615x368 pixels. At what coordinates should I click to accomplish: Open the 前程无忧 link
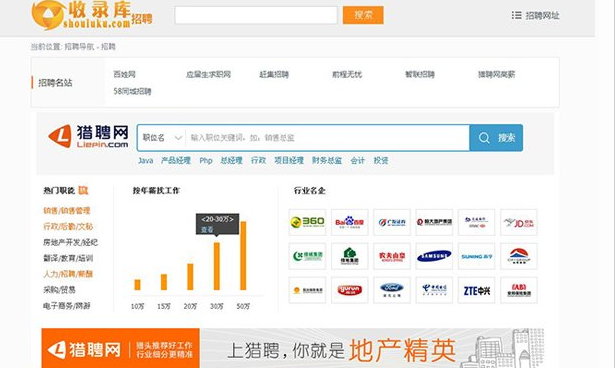point(347,74)
